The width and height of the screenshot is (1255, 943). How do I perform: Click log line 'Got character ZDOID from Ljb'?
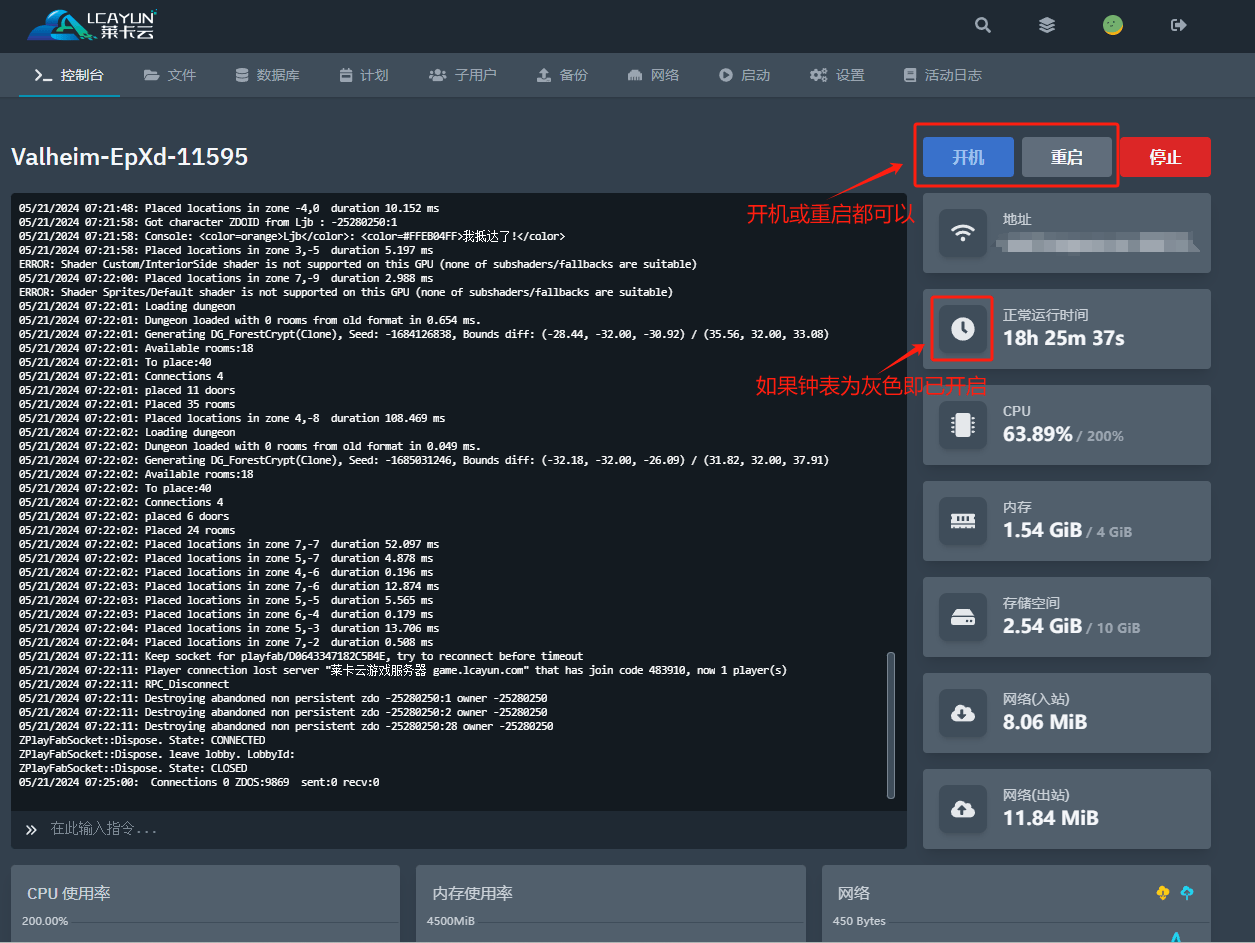tap(208, 222)
